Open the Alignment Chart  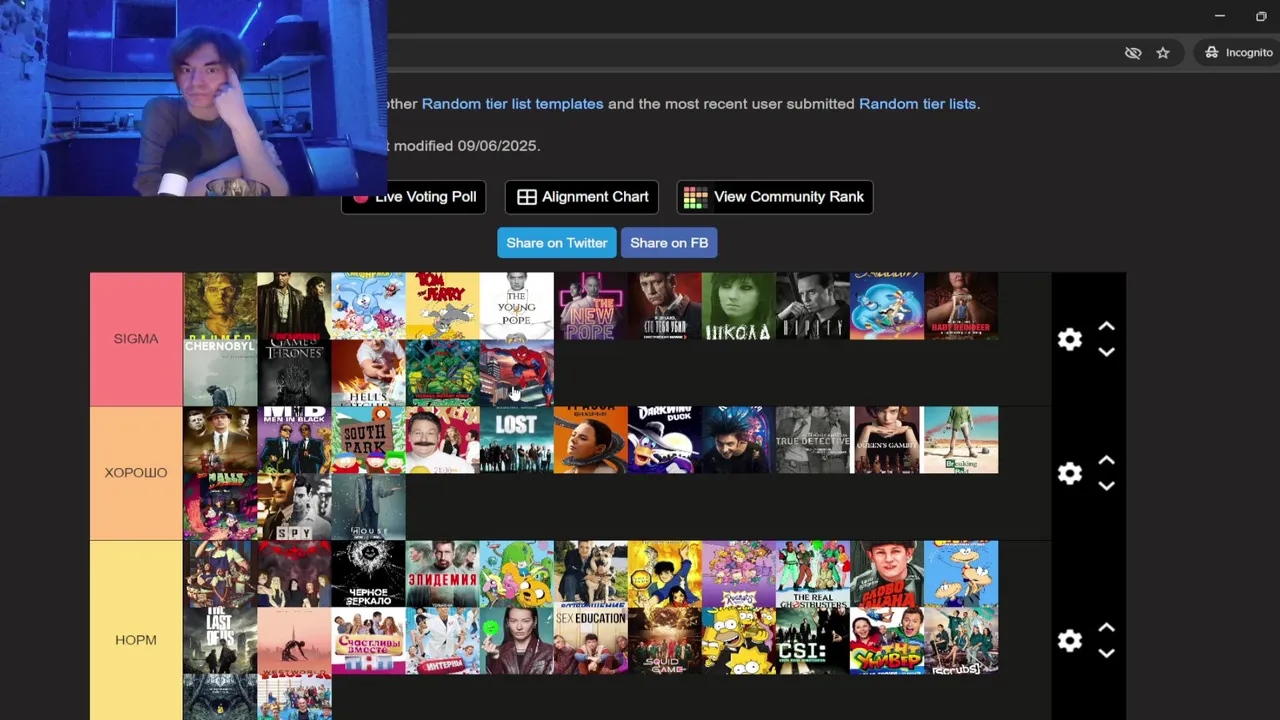tap(582, 197)
